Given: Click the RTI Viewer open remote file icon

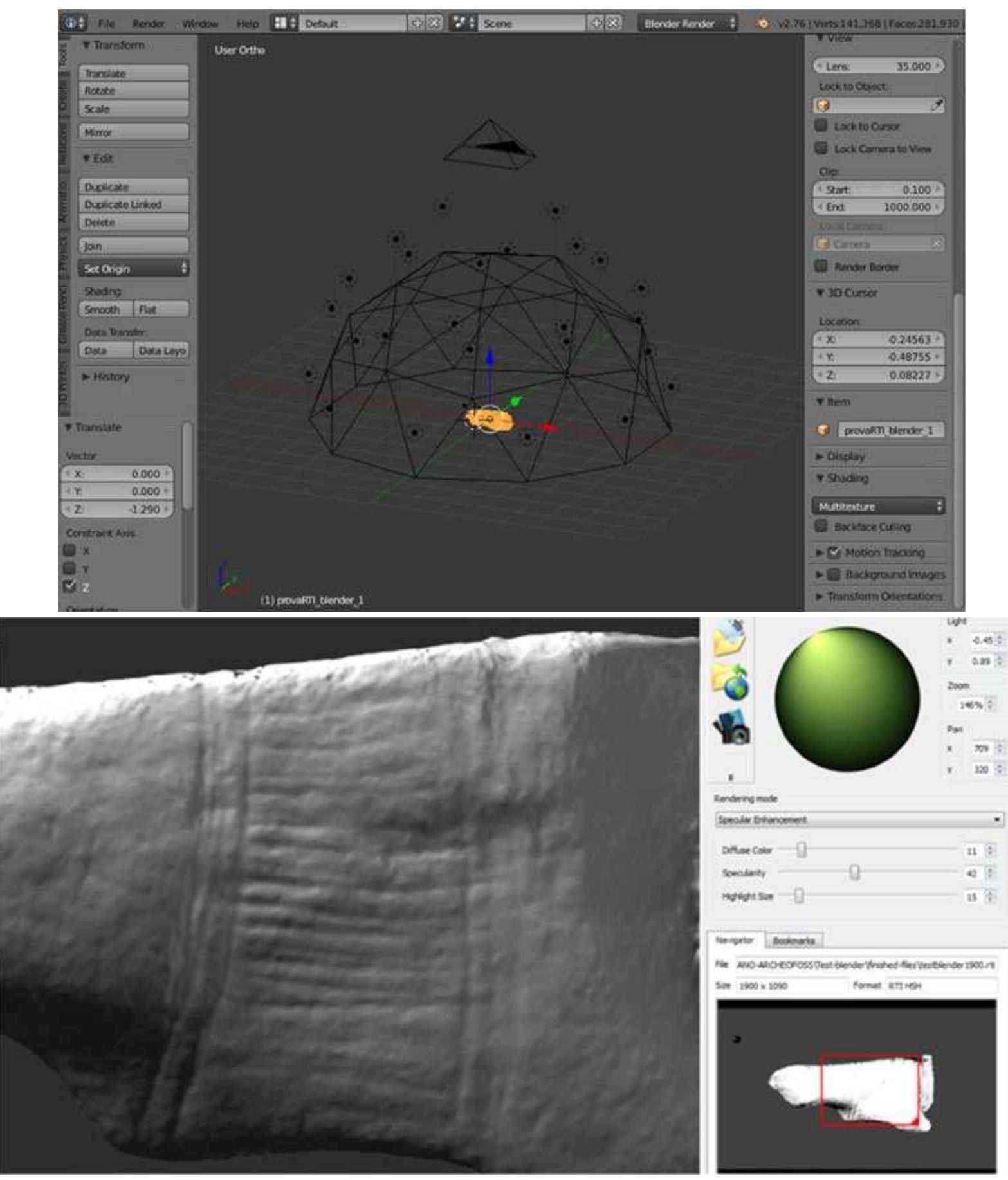Looking at the screenshot, I should tap(731, 682).
